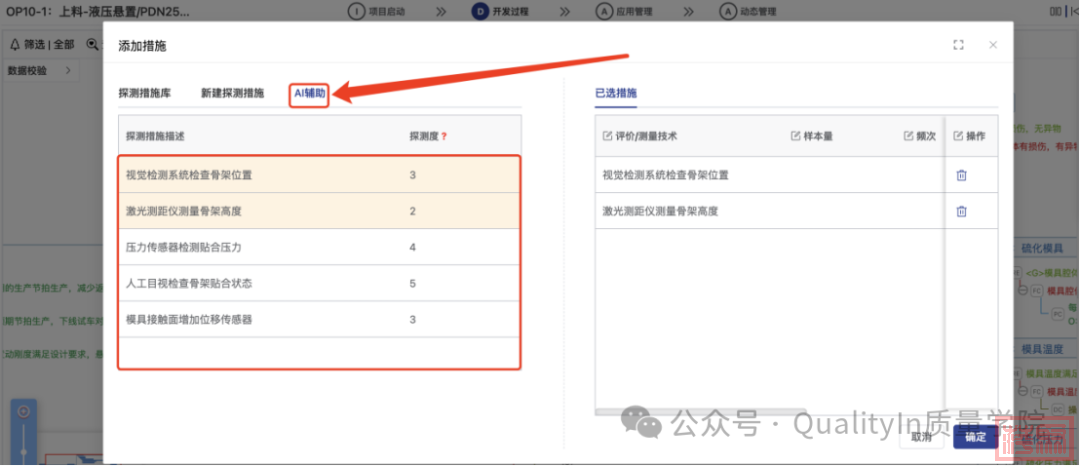The height and width of the screenshot is (466, 1080).
Task: Select the 已选措施 tab
Action: [616, 93]
